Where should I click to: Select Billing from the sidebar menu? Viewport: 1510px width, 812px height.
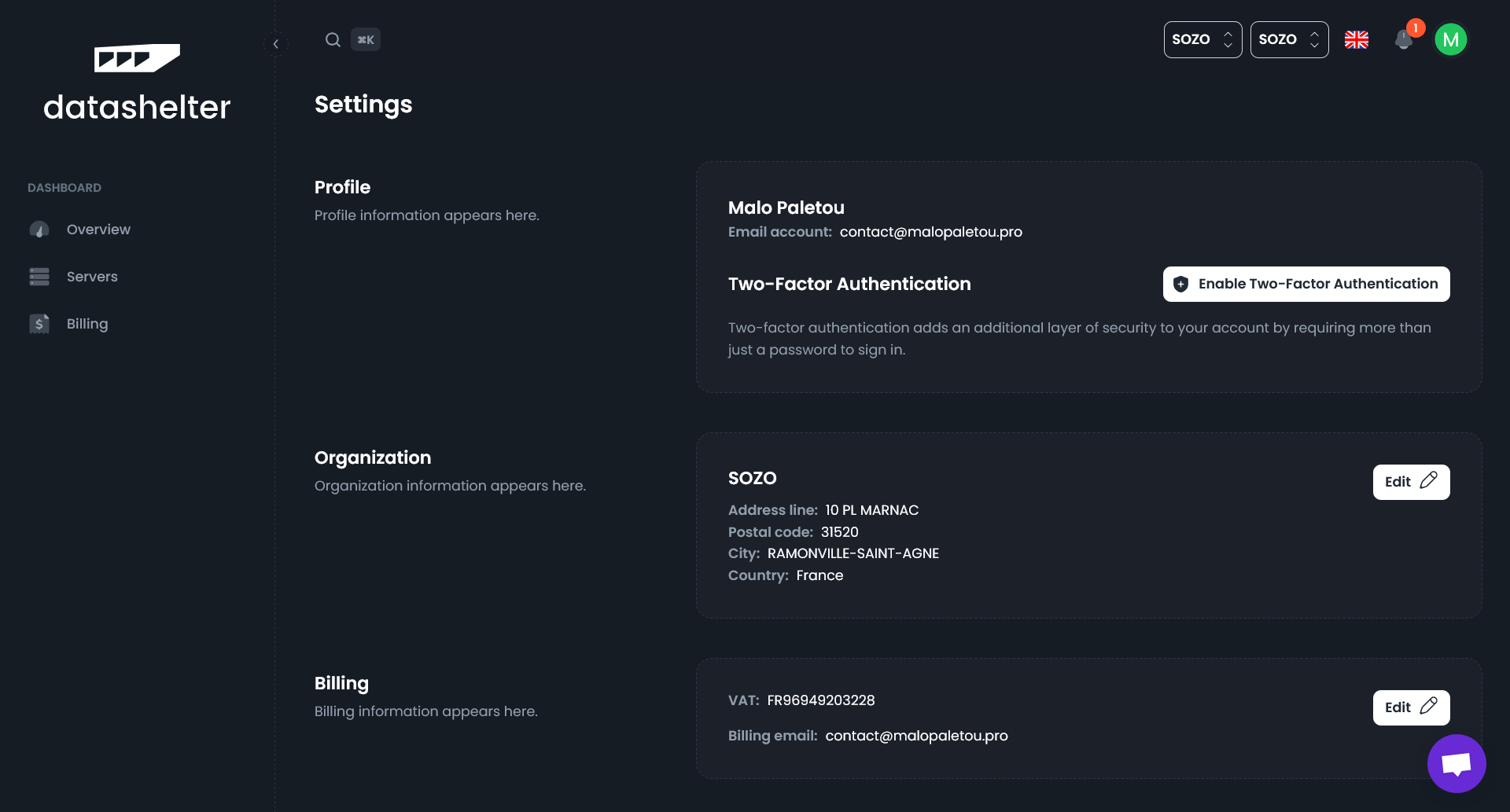pos(87,323)
